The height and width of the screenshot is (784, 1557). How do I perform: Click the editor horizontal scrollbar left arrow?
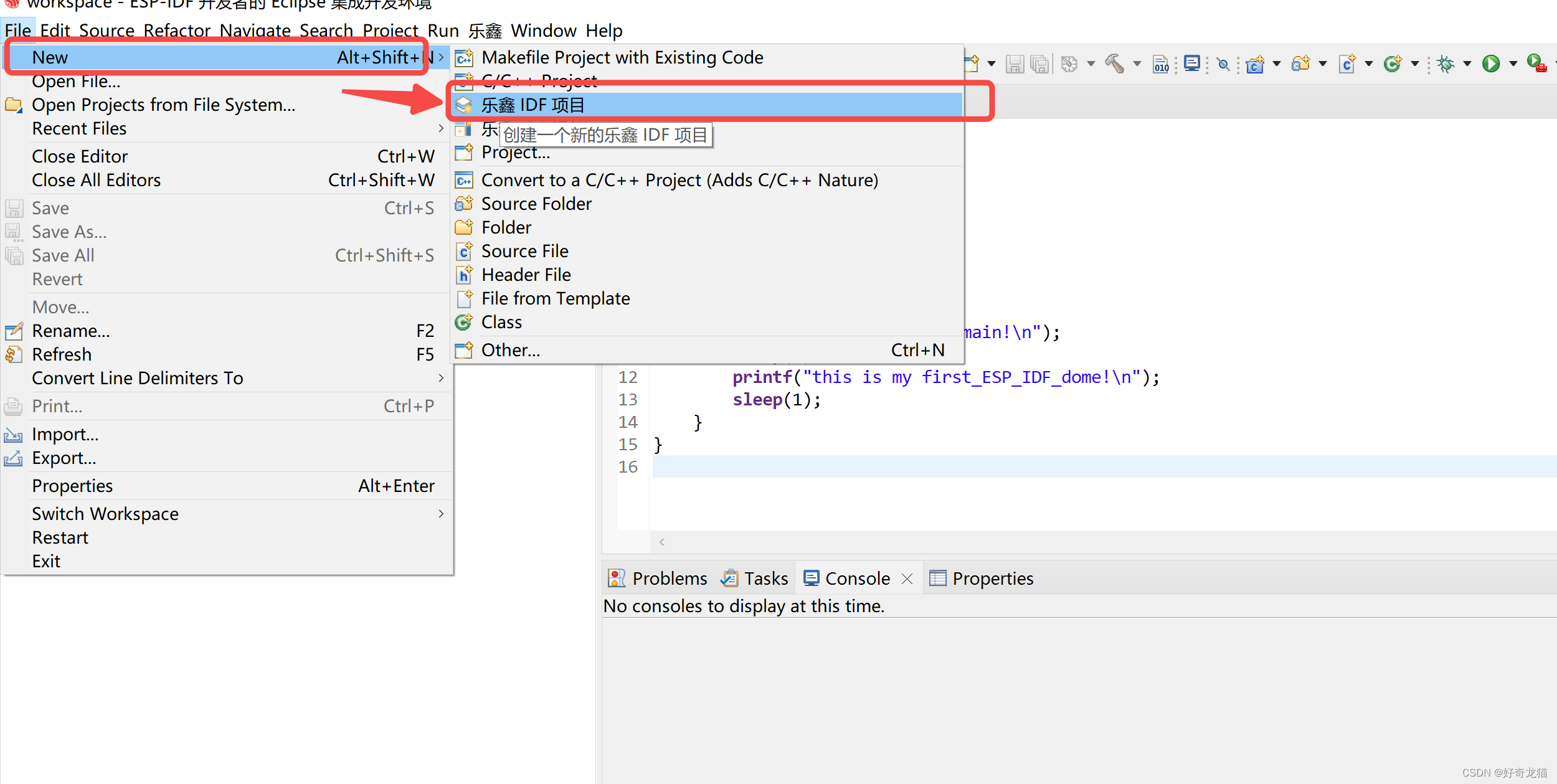coord(662,542)
